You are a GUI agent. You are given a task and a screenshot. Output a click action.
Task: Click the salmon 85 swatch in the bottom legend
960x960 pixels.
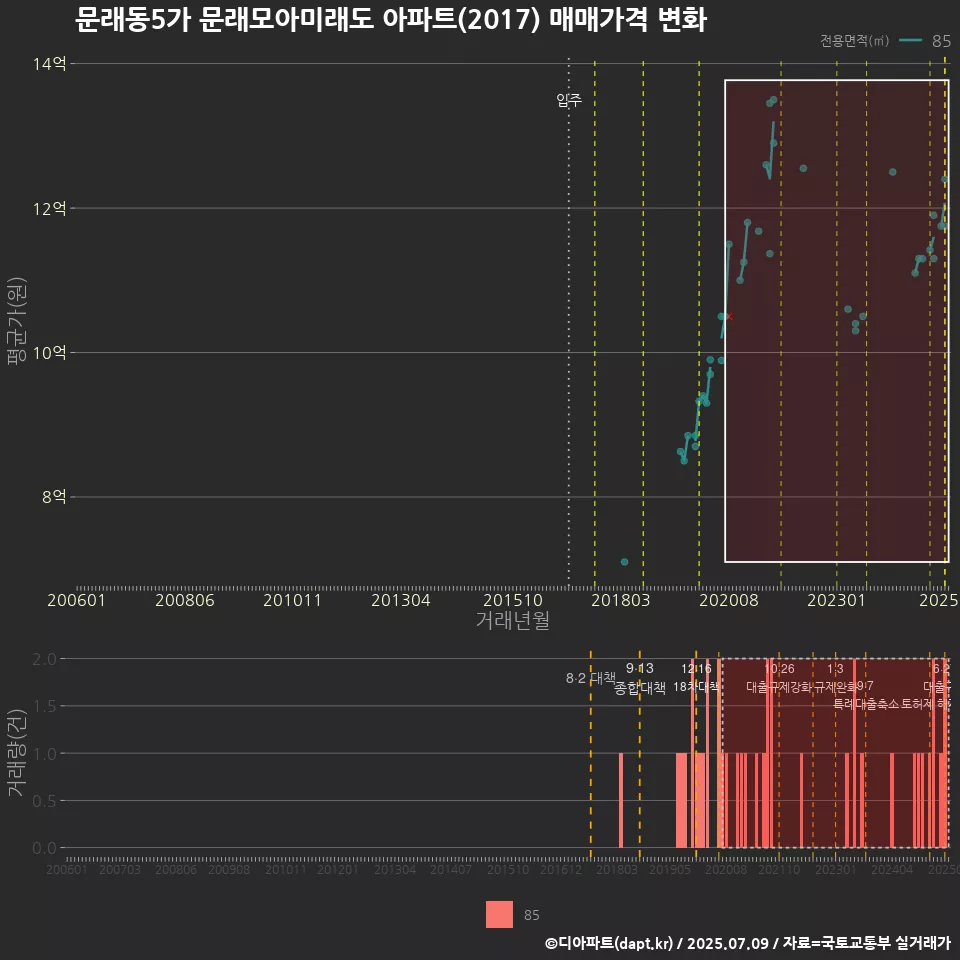(499, 915)
